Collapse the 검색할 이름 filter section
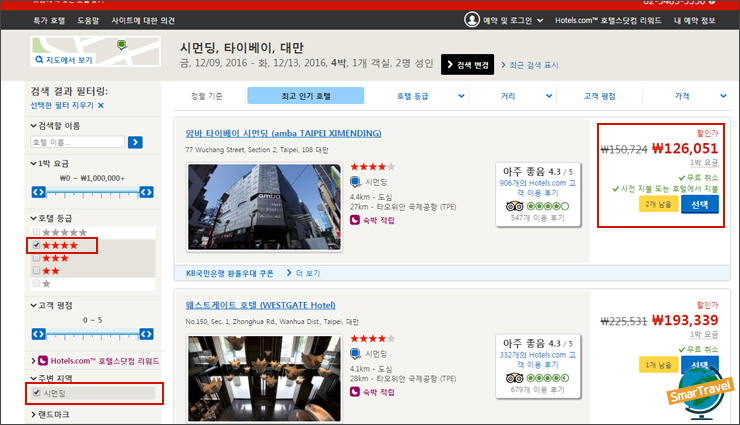This screenshot has width=740, height=425. [55, 126]
